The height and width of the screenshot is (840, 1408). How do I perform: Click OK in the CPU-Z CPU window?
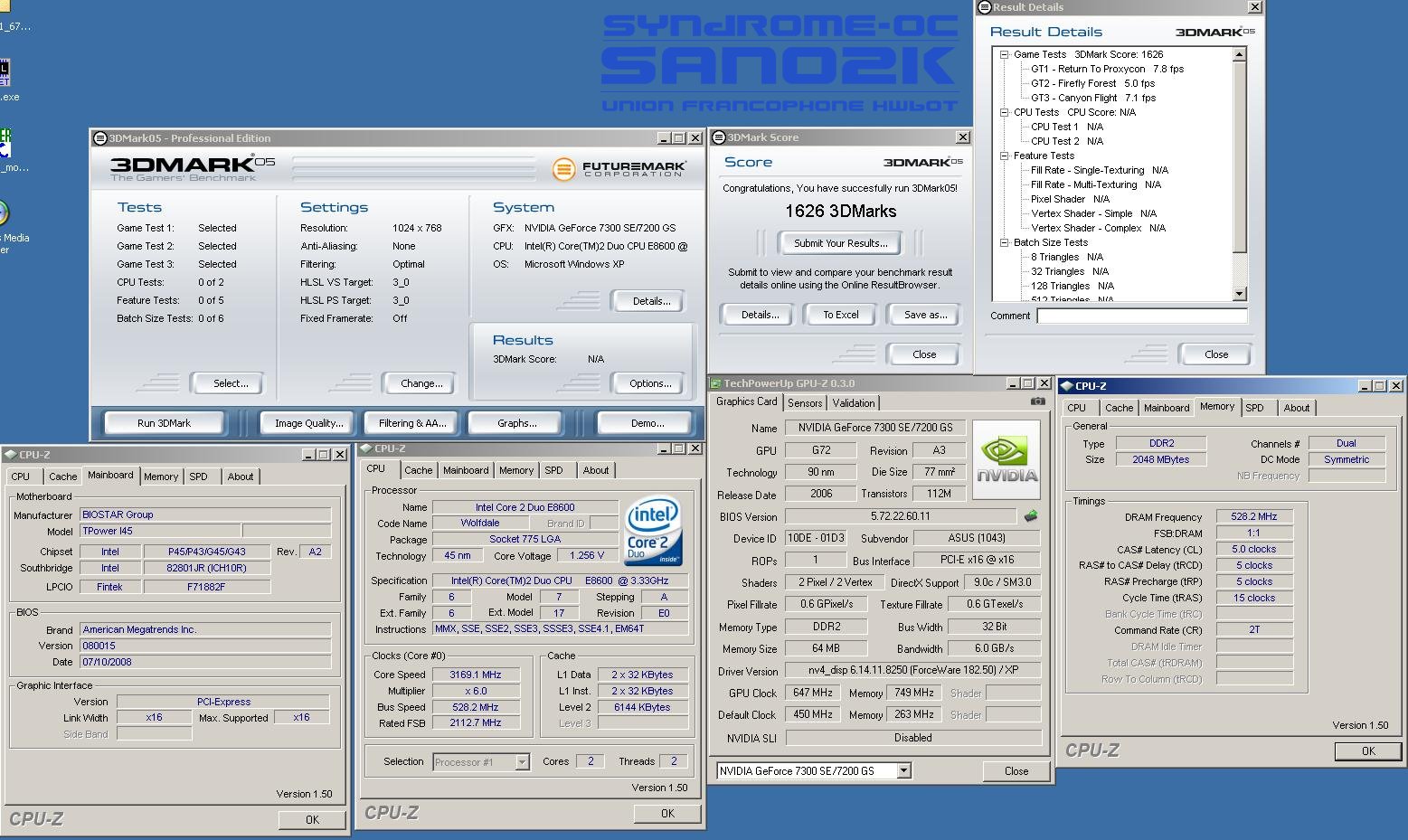(667, 814)
